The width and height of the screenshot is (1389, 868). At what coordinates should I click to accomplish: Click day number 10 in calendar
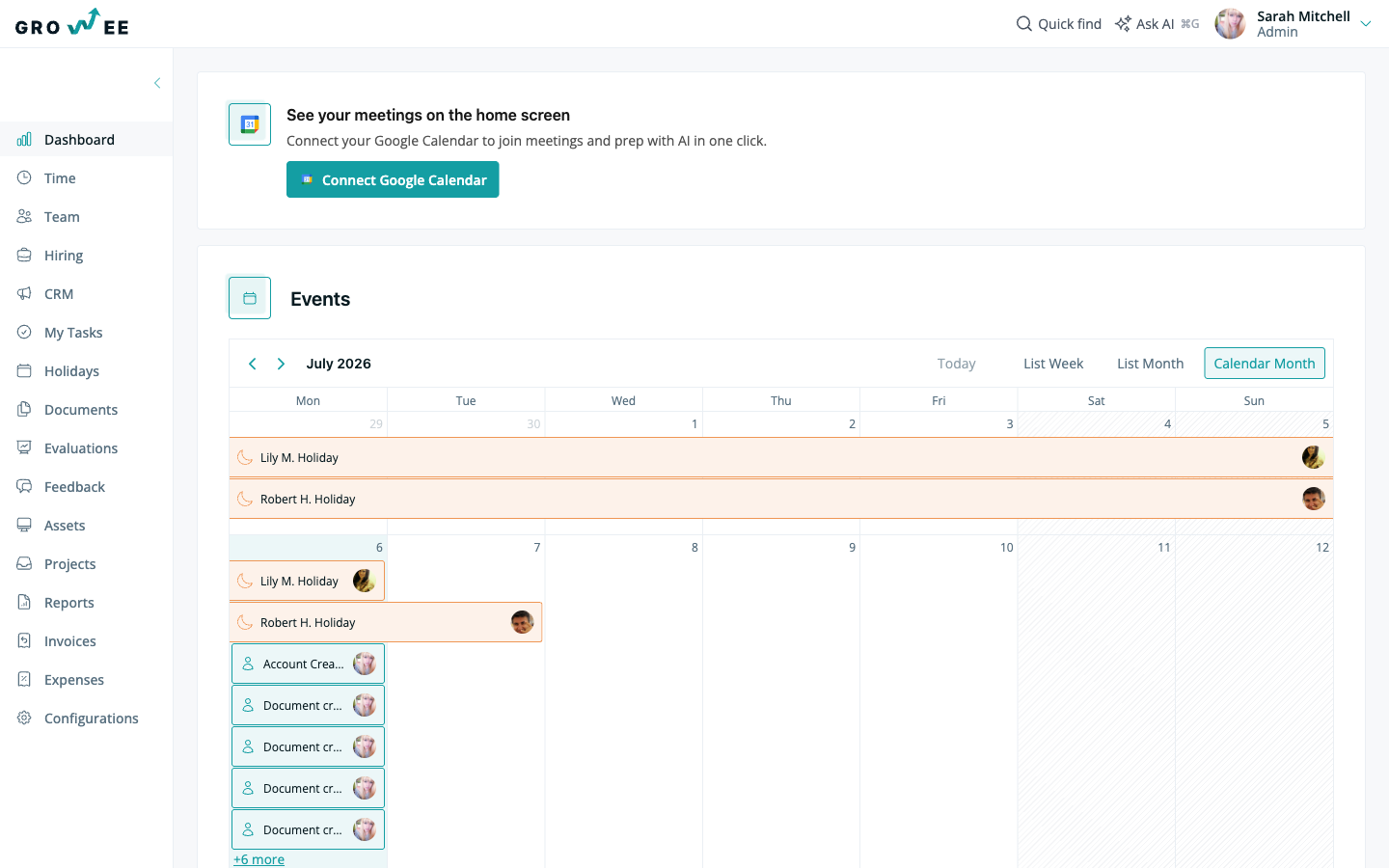(x=1006, y=547)
